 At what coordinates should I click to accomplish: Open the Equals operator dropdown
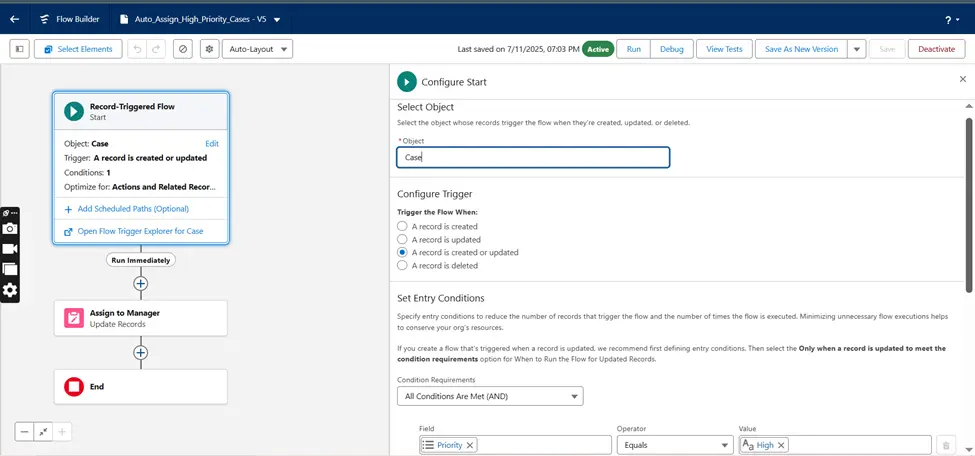point(675,445)
